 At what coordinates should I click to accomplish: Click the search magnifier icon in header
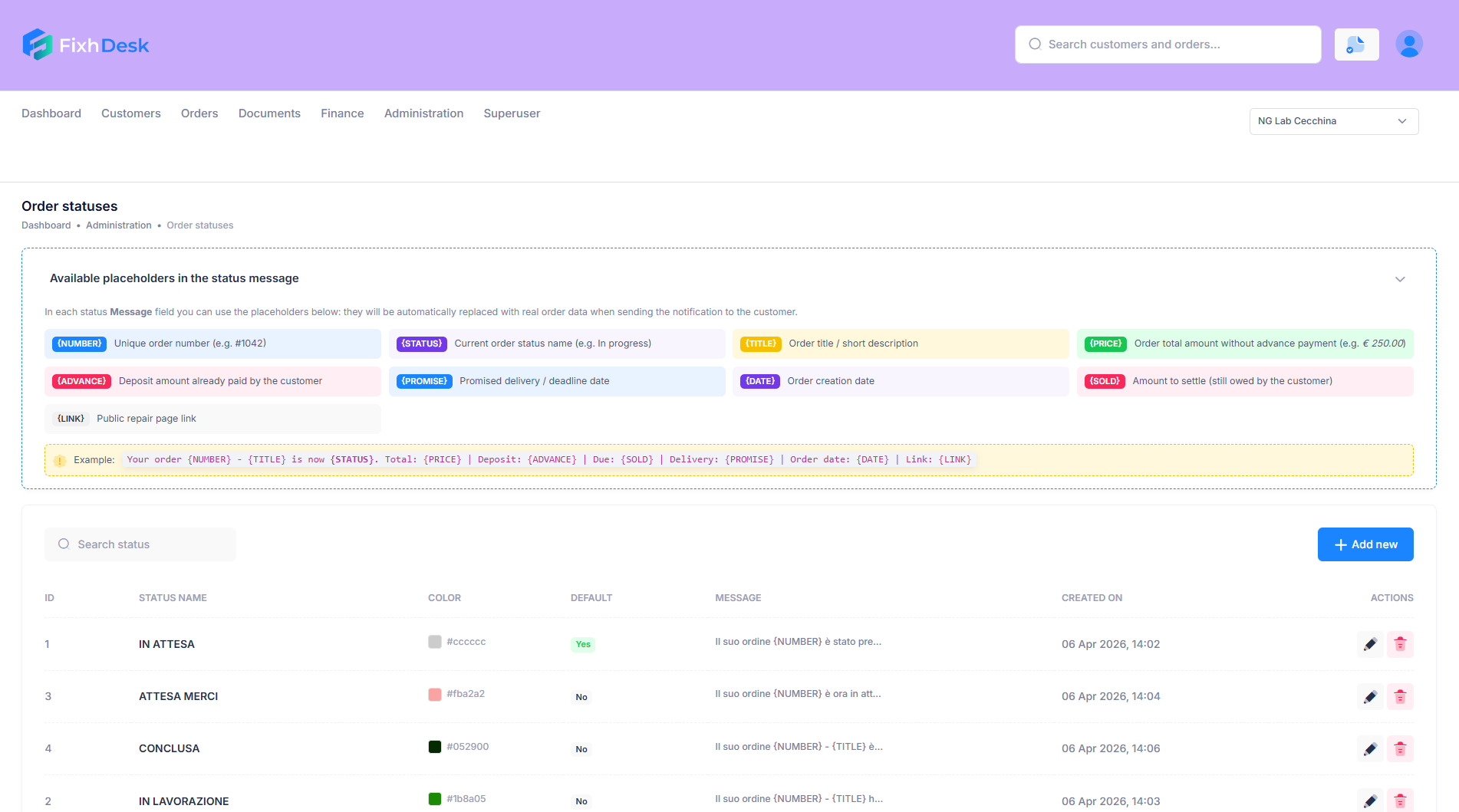[1035, 44]
